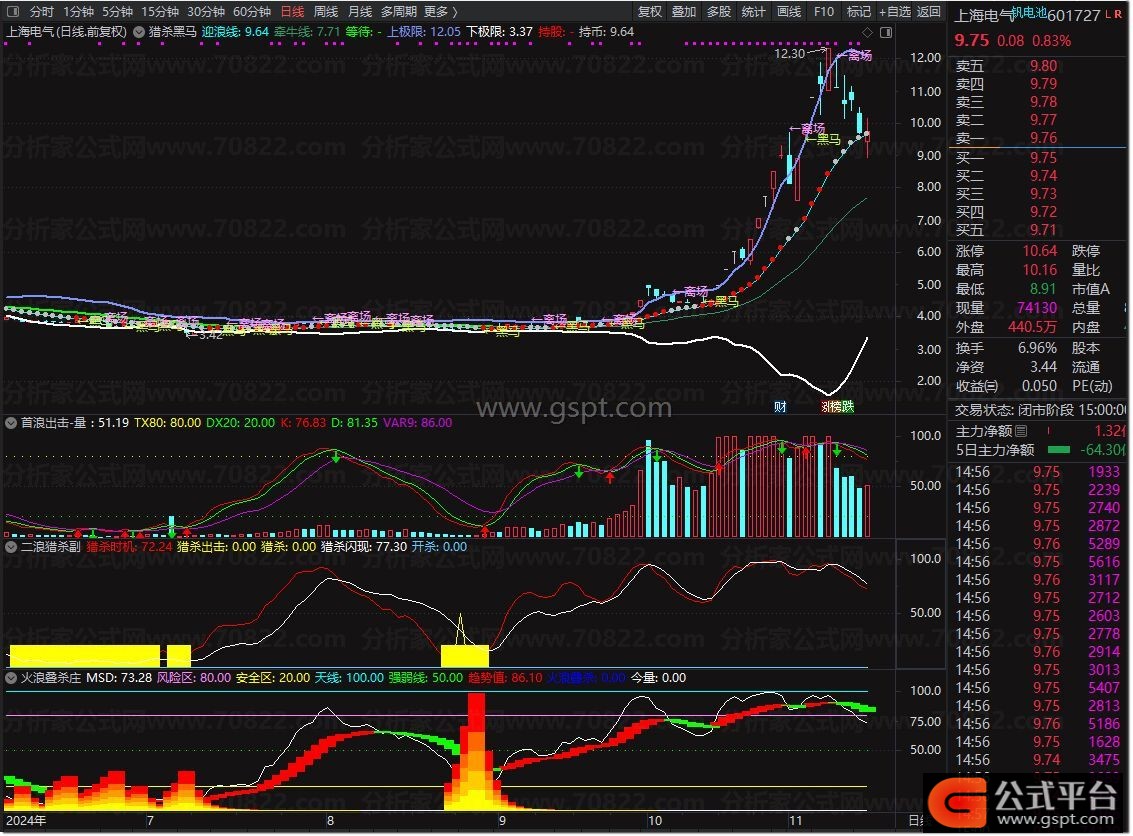Viewport: 1133px width, 836px height.
Task: Click month 10 on the time axis
Action: (x=654, y=821)
